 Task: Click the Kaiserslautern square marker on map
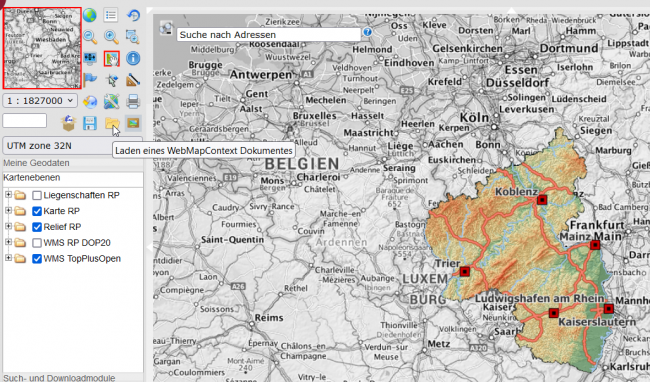pos(553,313)
